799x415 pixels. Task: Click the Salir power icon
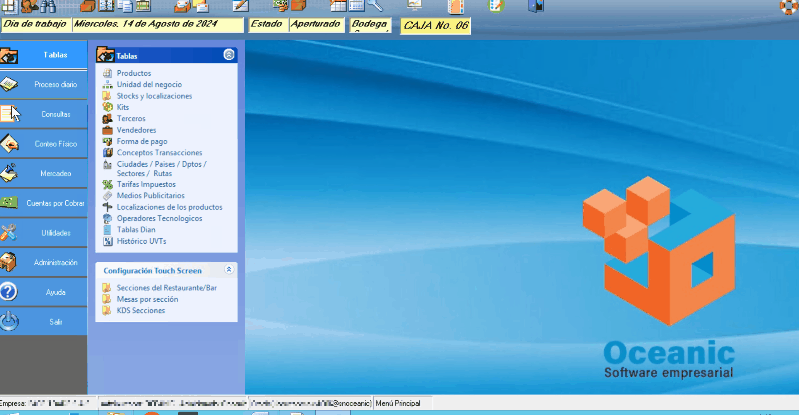9,321
